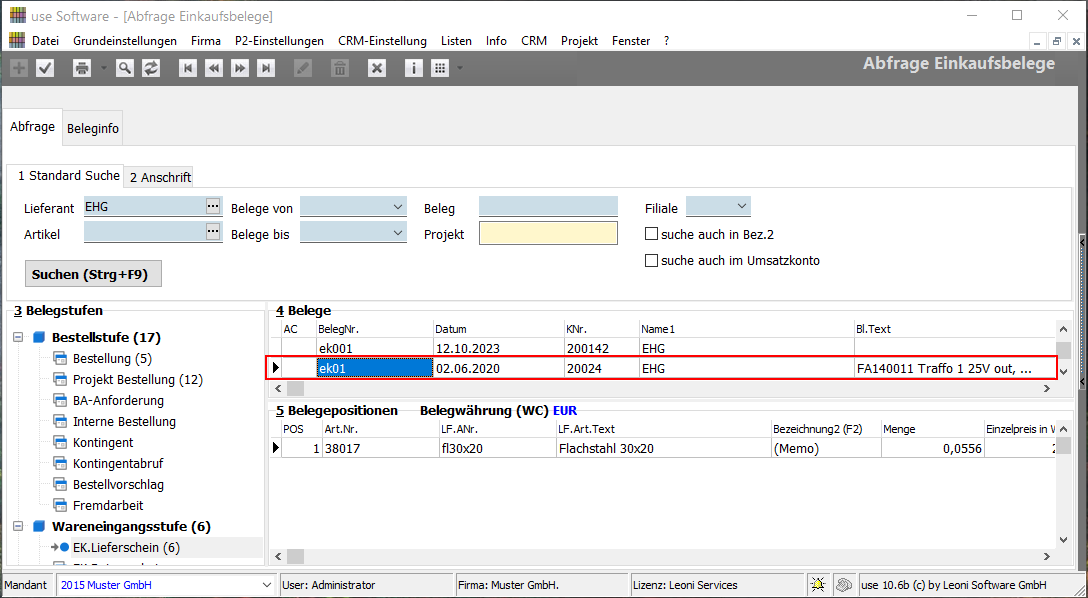1088x598 pixels.
Task: Click the grid layout toolbar icon
Action: point(440,68)
